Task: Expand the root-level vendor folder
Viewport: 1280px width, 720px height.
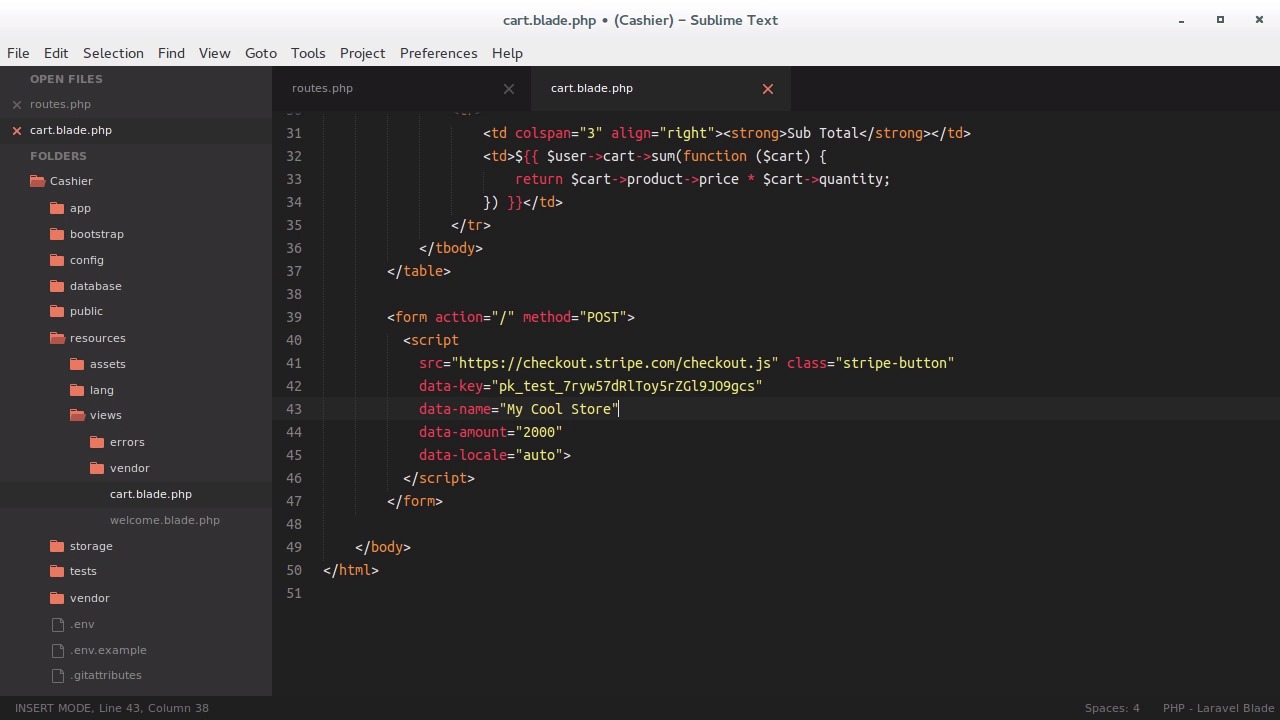Action: coord(90,598)
